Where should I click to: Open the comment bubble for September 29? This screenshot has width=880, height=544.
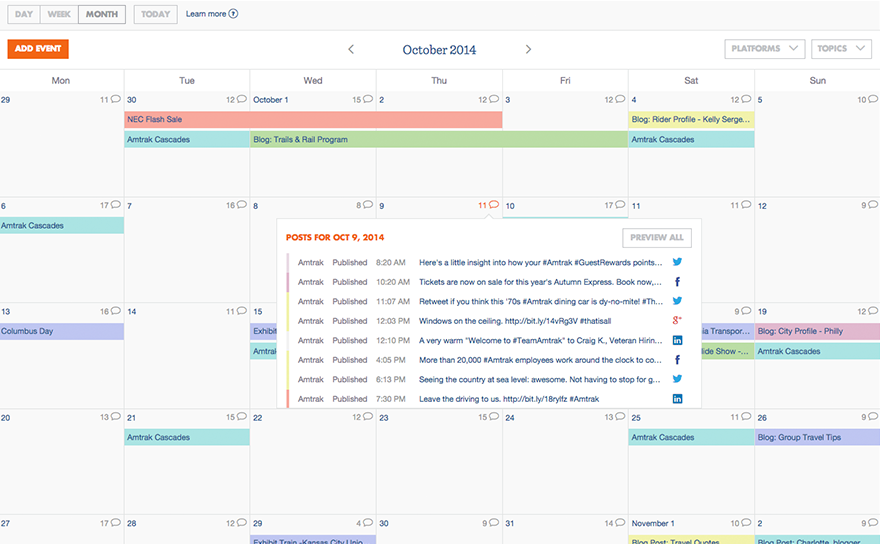click(x=116, y=99)
